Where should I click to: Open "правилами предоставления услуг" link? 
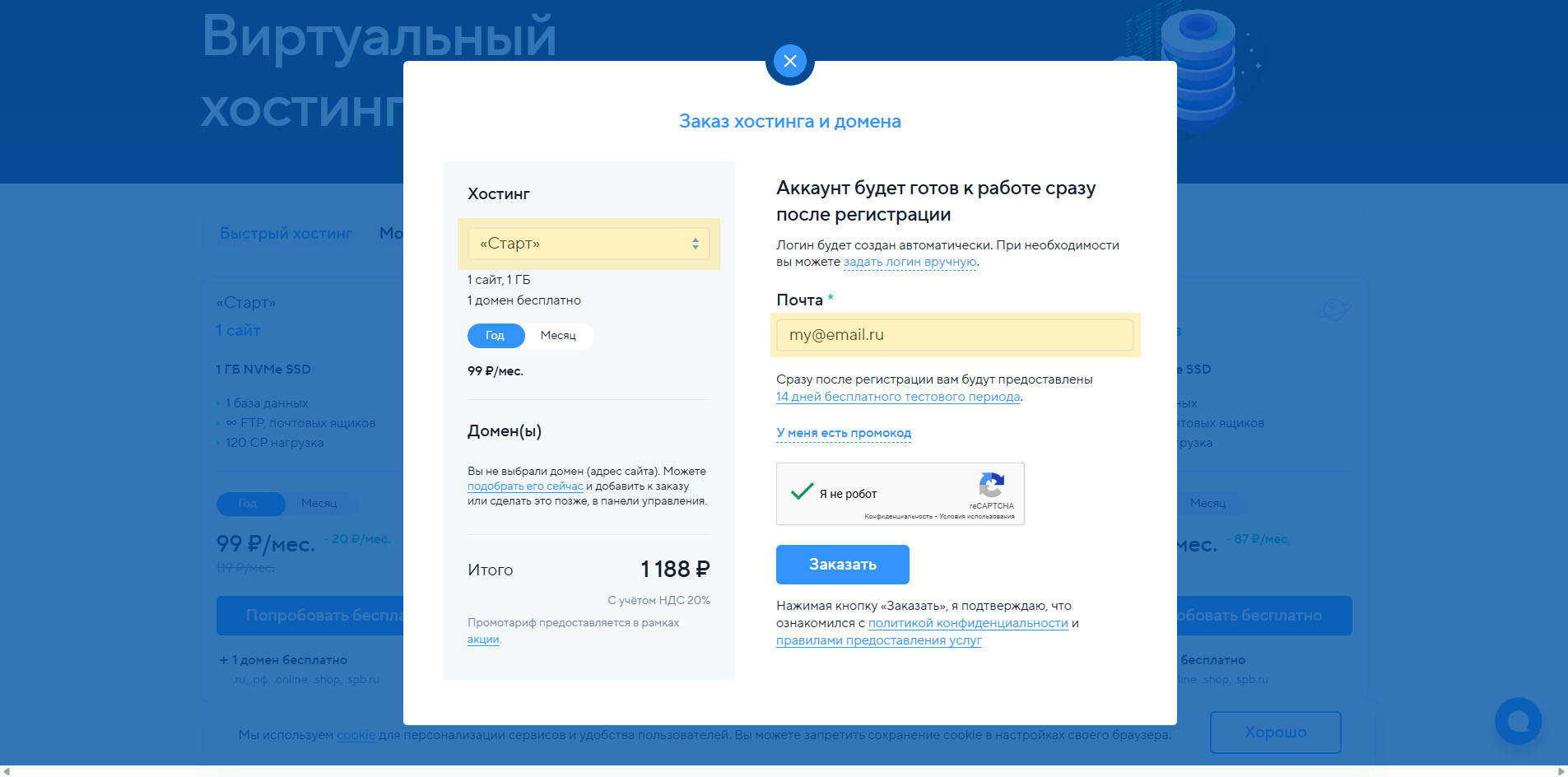(x=878, y=641)
